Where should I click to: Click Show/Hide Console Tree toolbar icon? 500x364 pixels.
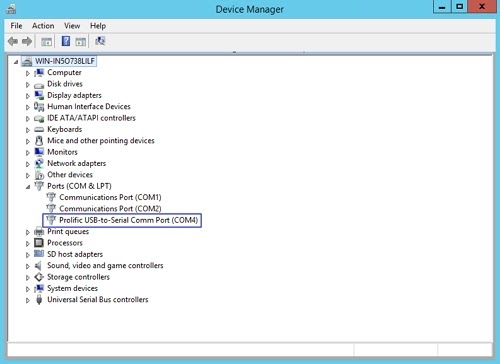(46, 42)
